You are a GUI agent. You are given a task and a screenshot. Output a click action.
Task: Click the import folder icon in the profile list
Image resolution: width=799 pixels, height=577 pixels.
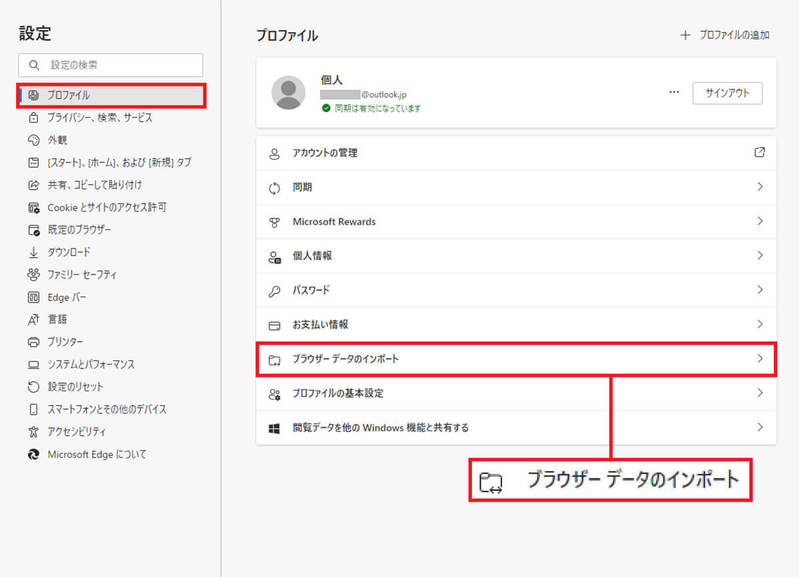[274, 360]
